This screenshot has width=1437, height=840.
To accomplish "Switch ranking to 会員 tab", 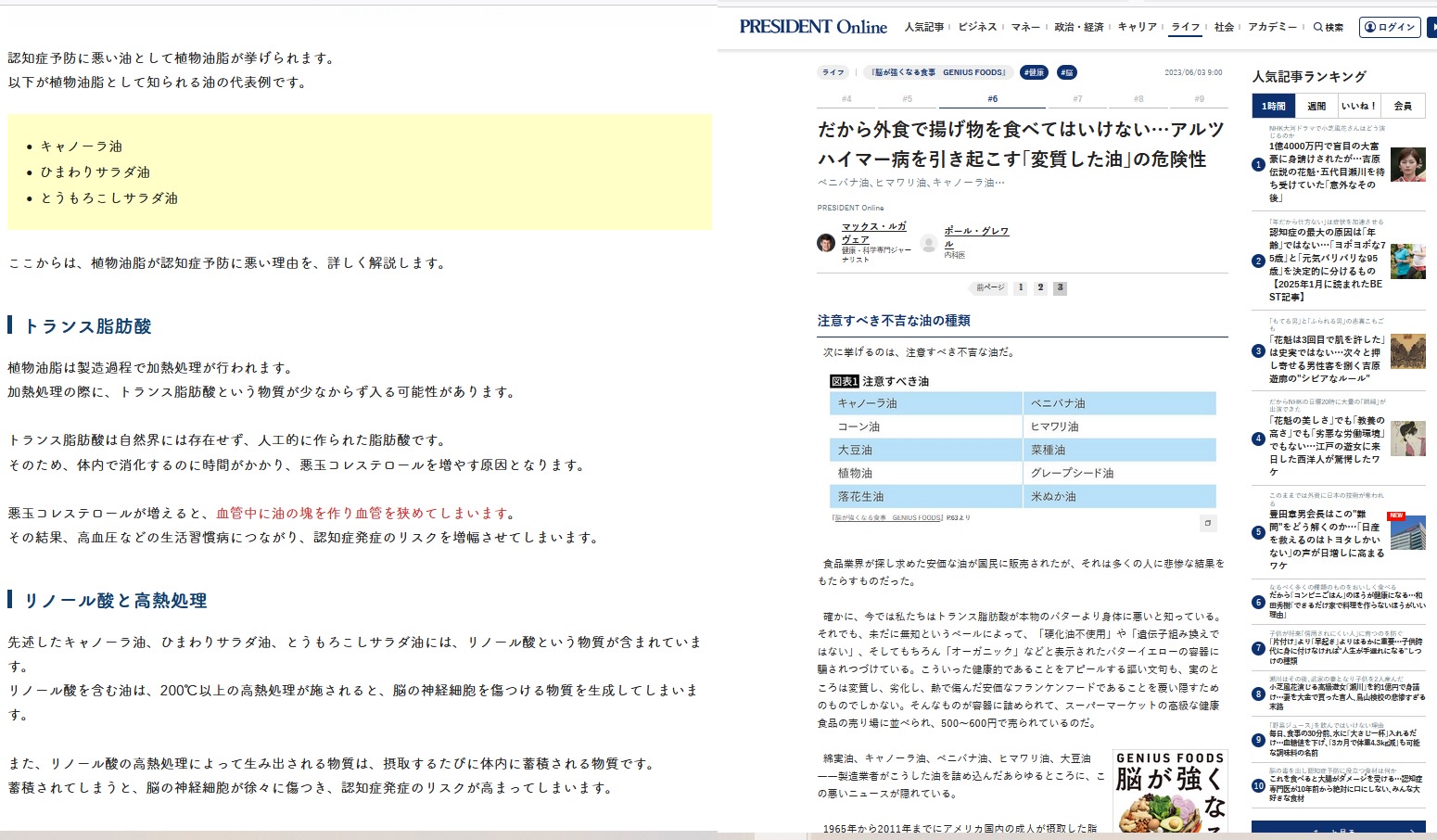I will [x=1403, y=106].
